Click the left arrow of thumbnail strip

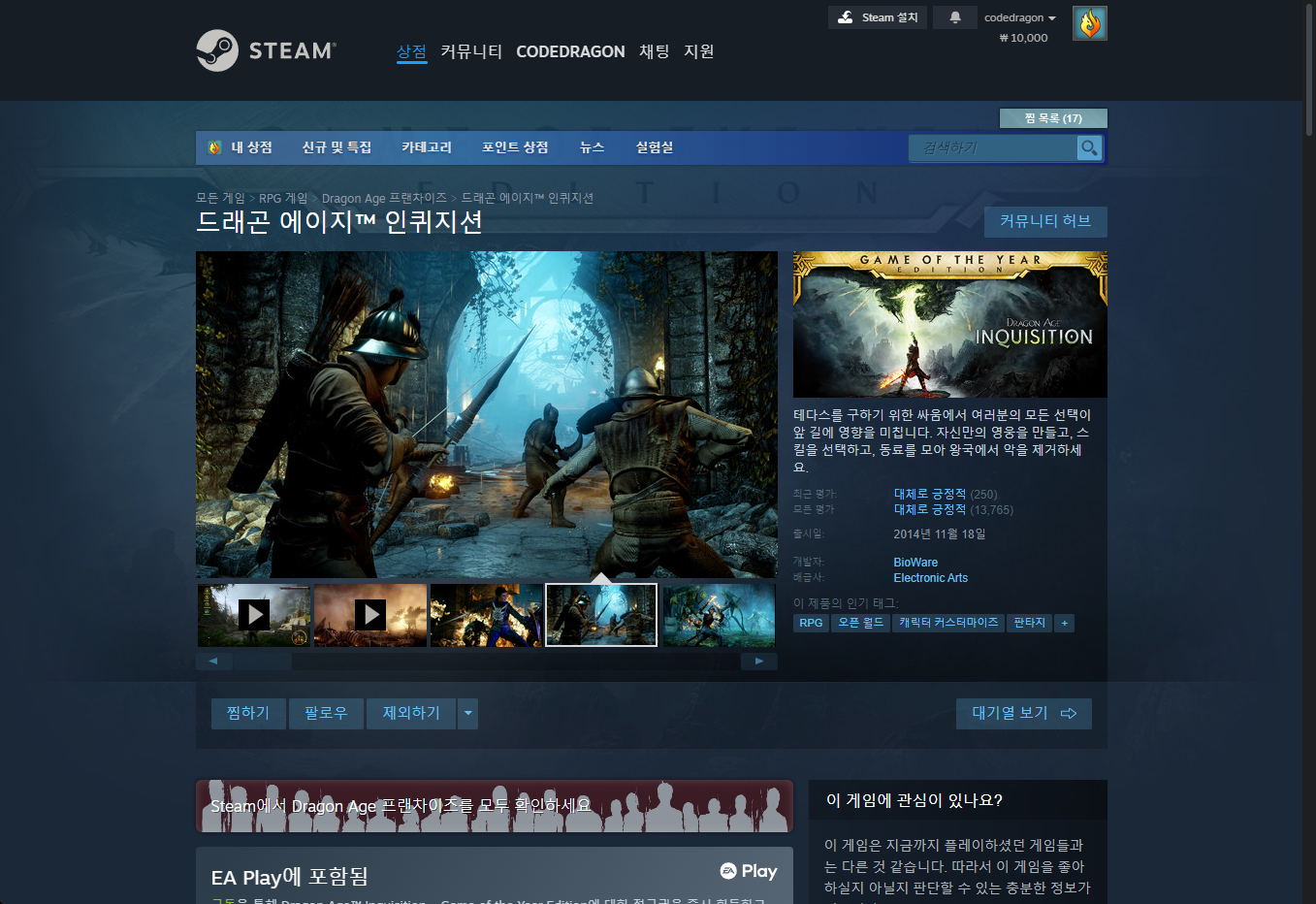(213, 662)
